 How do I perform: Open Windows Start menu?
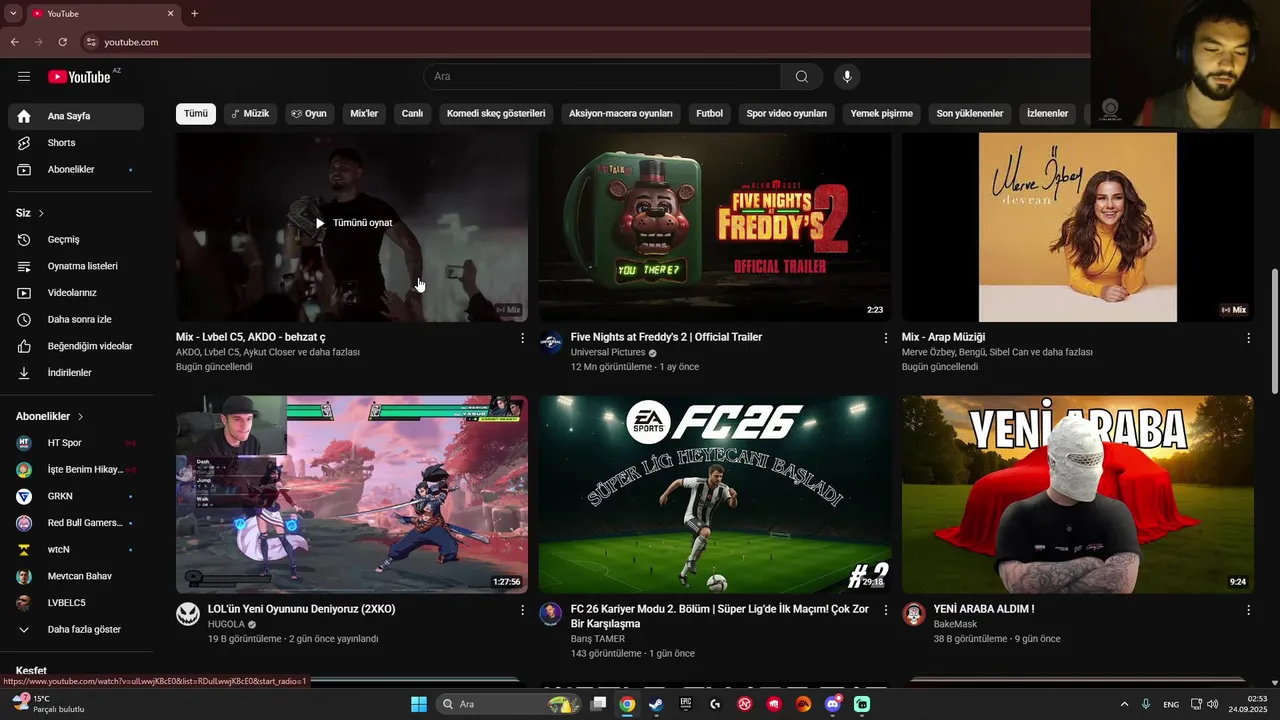[419, 704]
